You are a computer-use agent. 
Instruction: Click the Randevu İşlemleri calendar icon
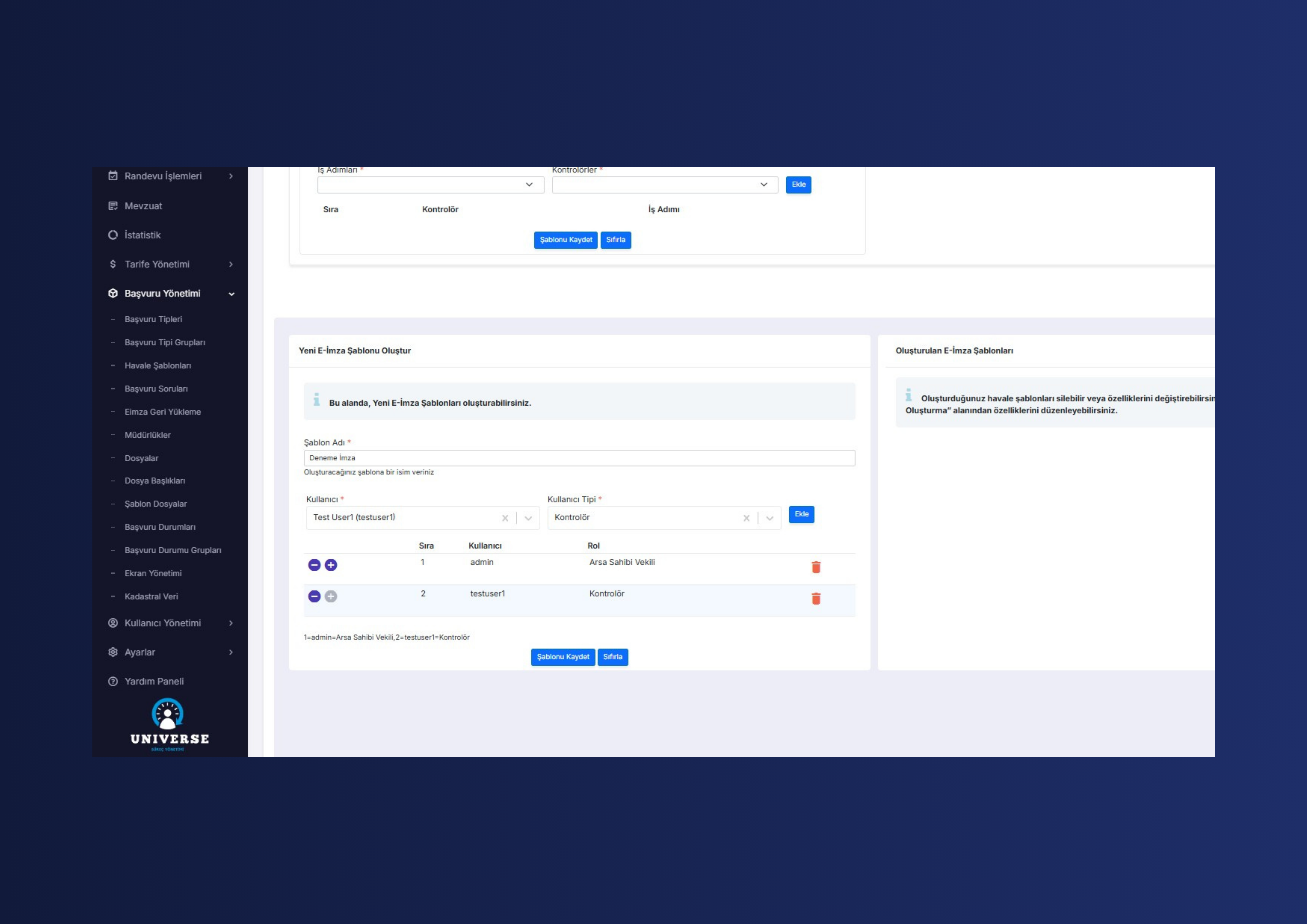(x=113, y=176)
